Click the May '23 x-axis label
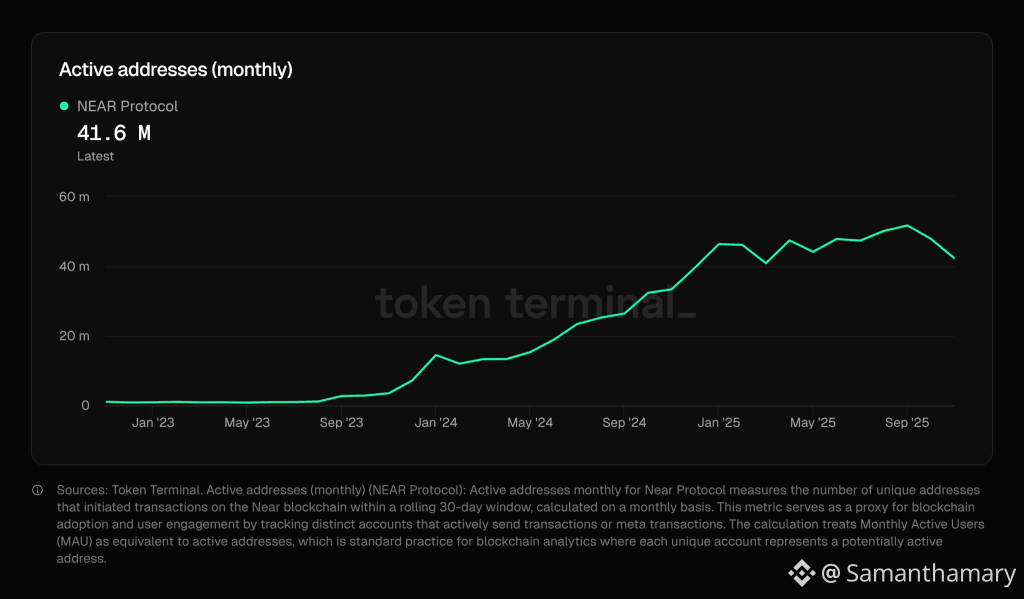1024x599 pixels. pos(247,423)
